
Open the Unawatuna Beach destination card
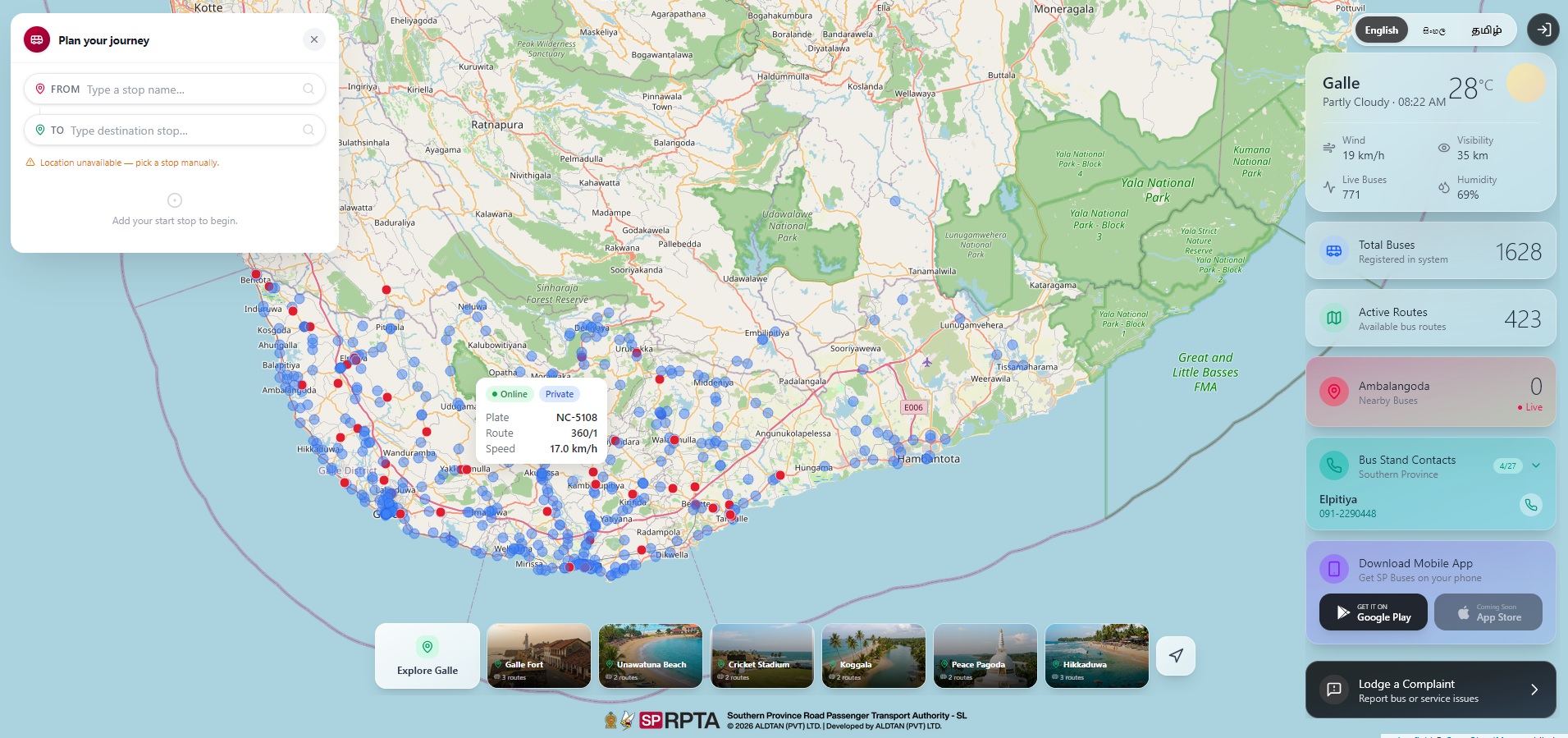[651, 656]
